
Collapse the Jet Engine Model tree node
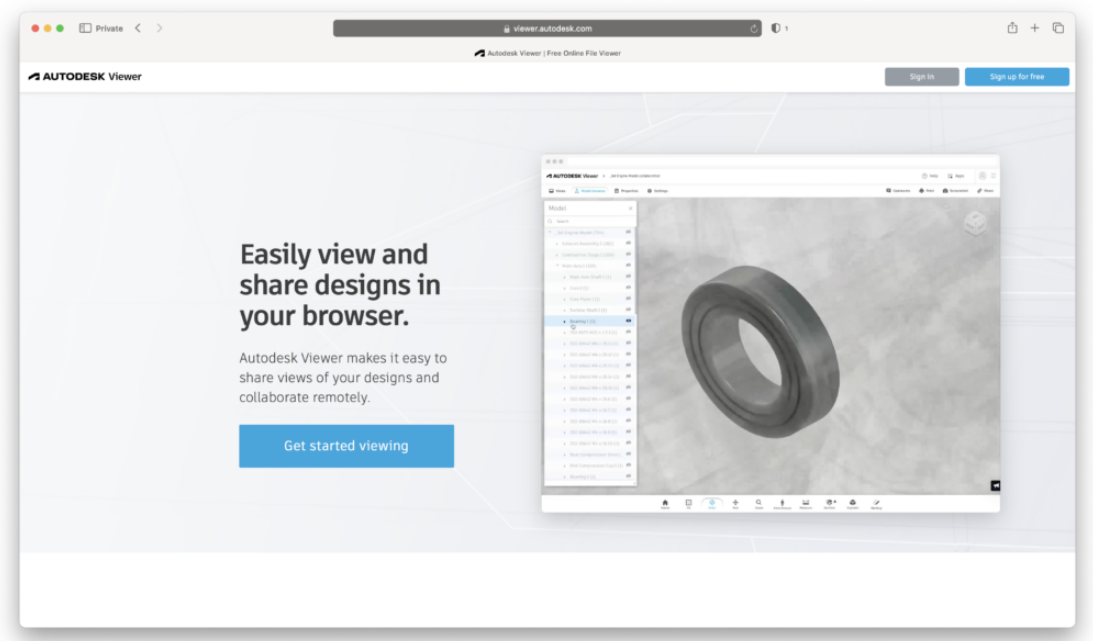click(x=549, y=232)
